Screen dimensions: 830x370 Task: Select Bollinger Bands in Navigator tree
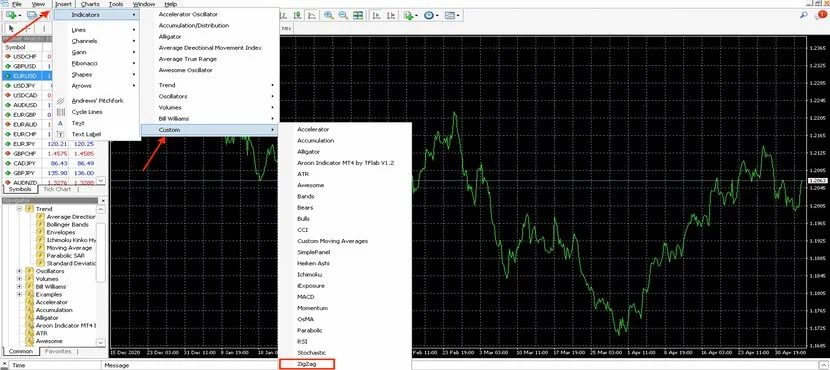pos(67,224)
